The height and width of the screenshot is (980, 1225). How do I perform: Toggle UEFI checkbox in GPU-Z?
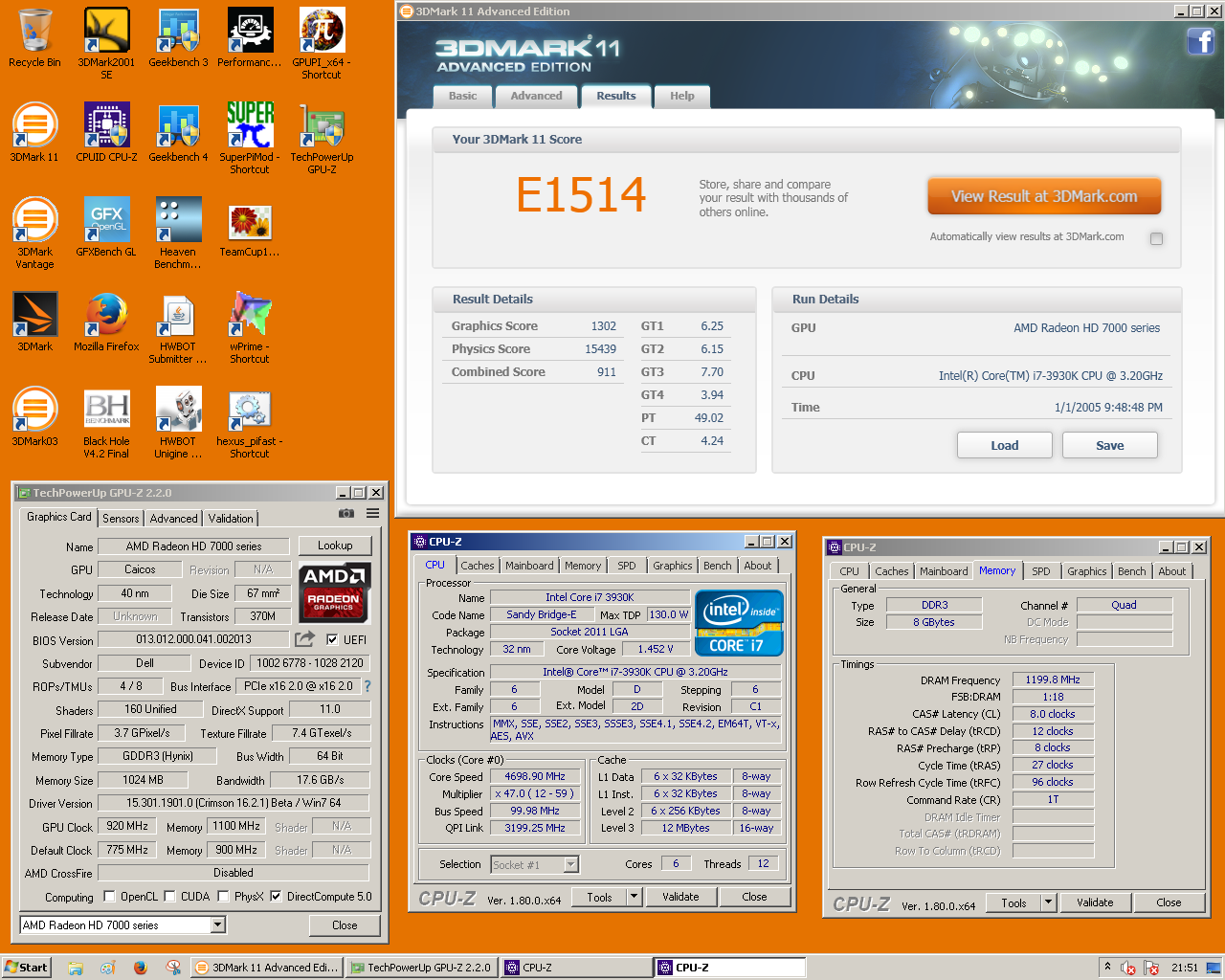332,639
